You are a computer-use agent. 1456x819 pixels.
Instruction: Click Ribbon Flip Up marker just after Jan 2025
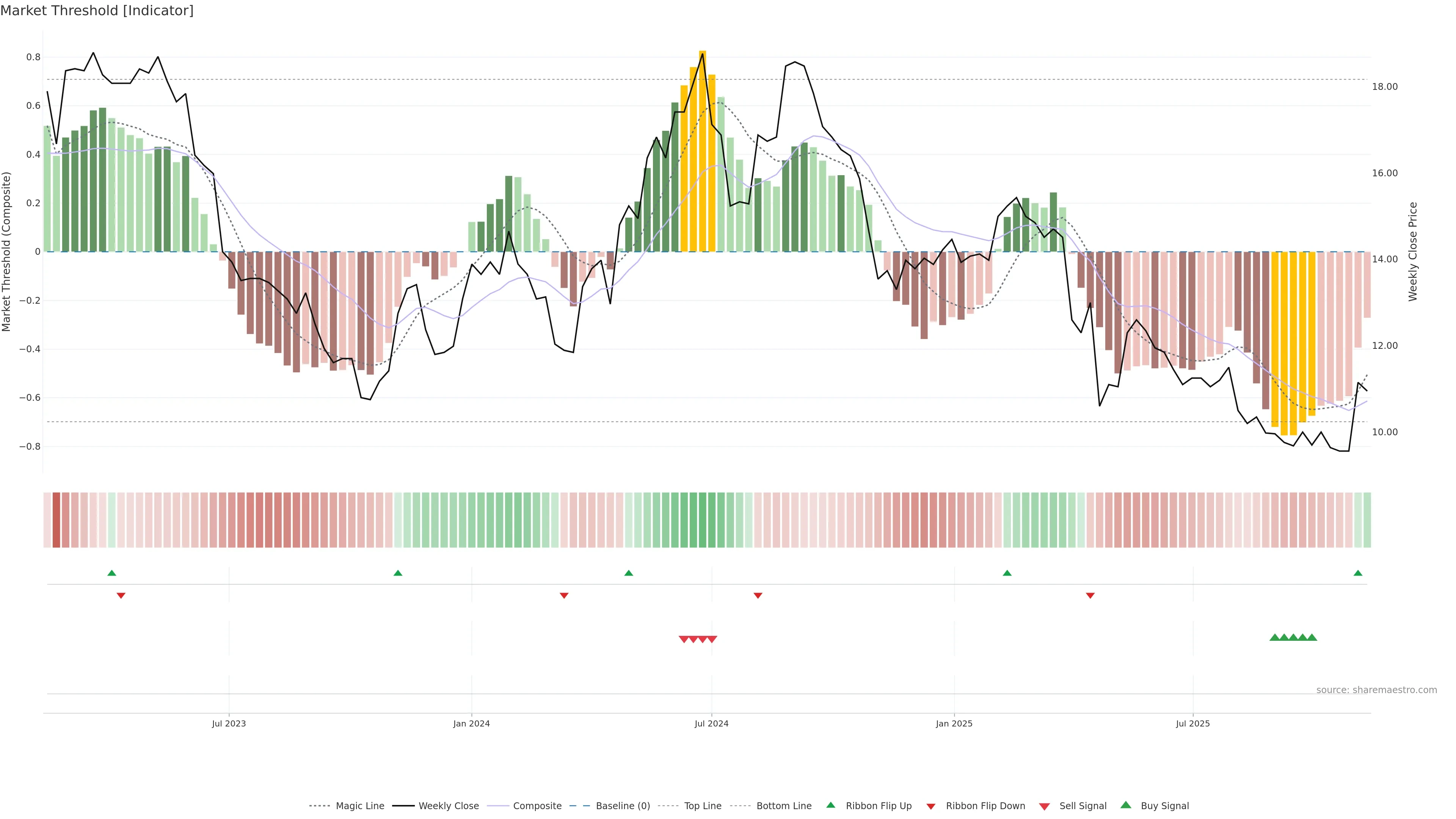click(x=1007, y=573)
